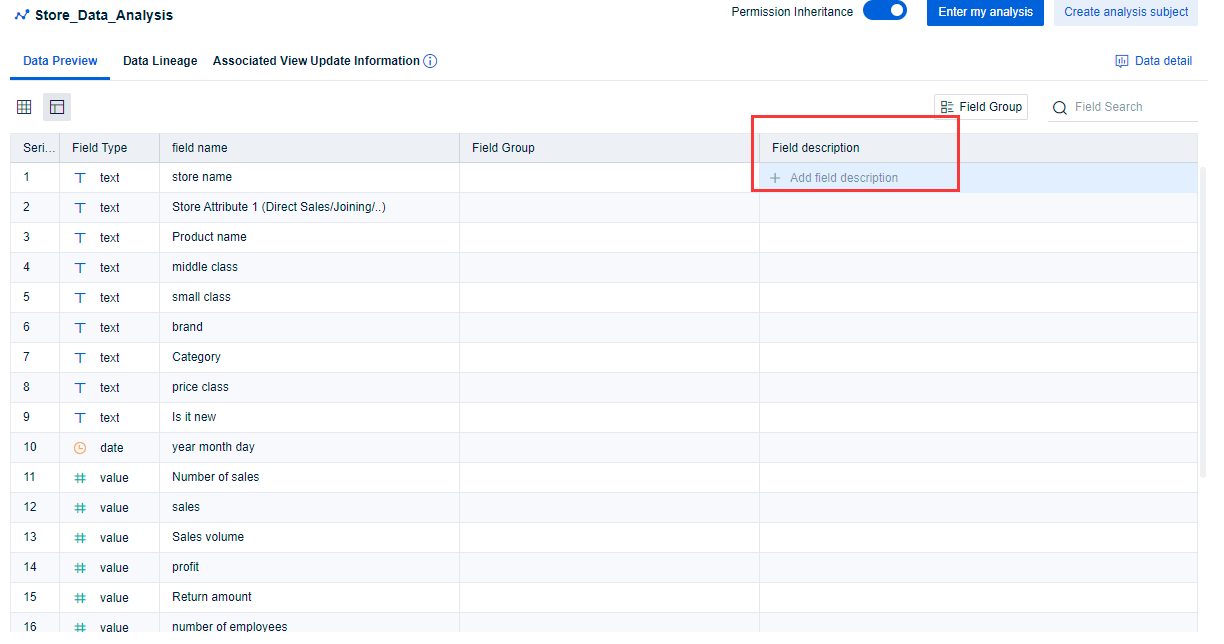The height and width of the screenshot is (644, 1224).
Task: Click the info icon beside Associated View Update Information
Action: pyautogui.click(x=430, y=60)
